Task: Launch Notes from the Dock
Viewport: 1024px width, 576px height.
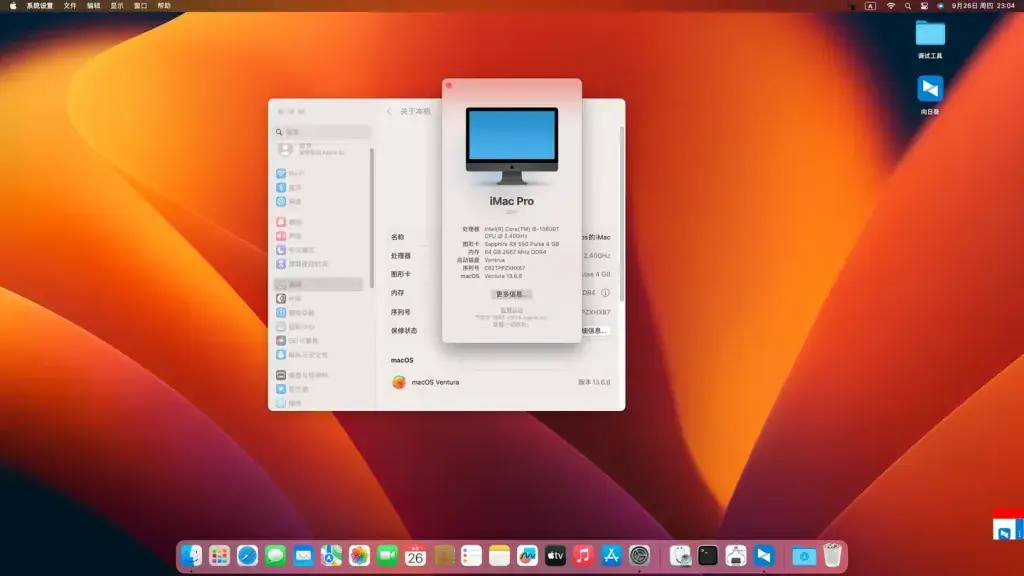Action: (500, 556)
